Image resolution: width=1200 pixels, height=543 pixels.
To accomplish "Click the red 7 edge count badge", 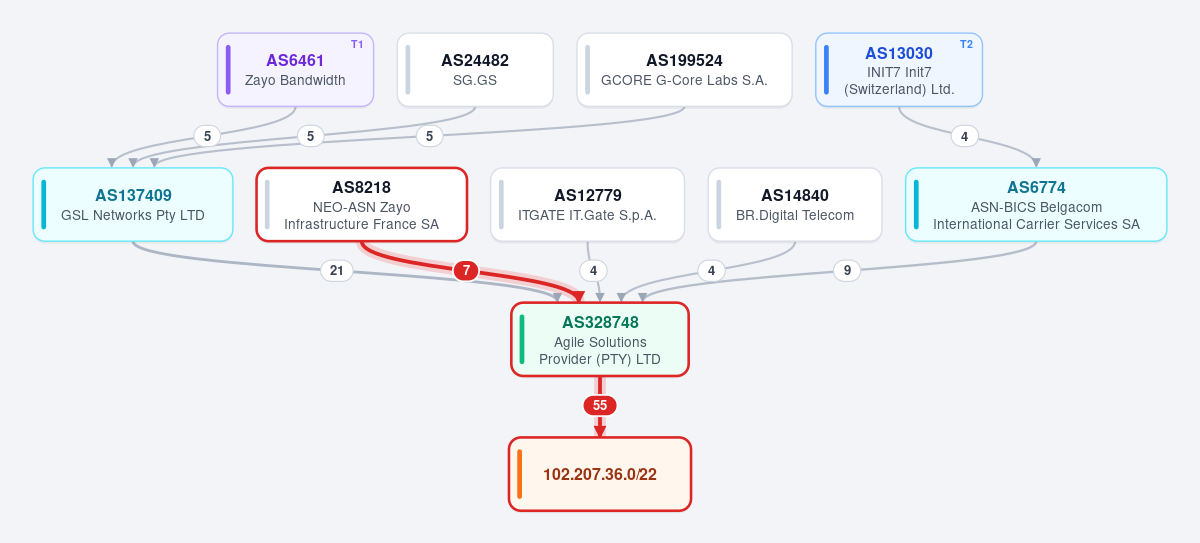I will click(x=465, y=270).
